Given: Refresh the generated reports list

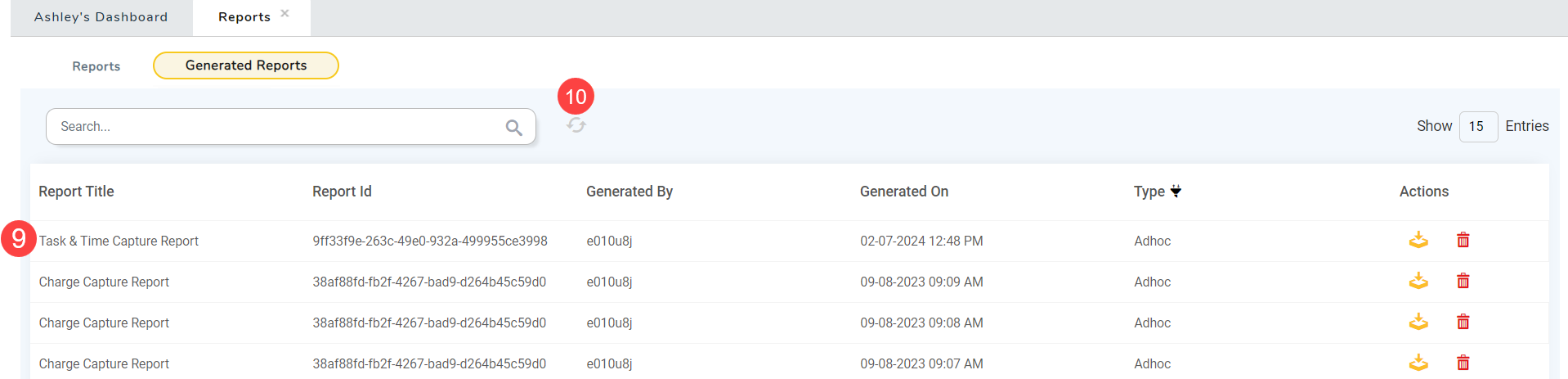Looking at the screenshot, I should pos(576,125).
